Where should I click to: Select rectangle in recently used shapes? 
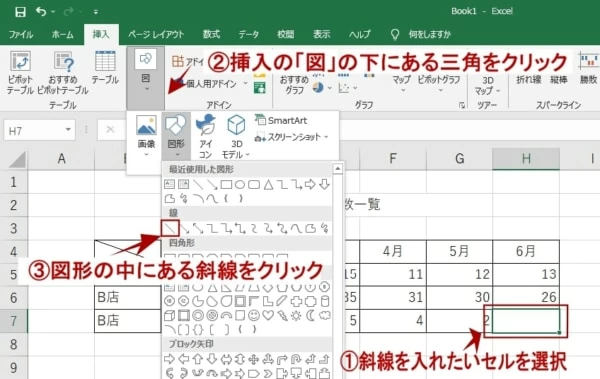[x=226, y=185]
